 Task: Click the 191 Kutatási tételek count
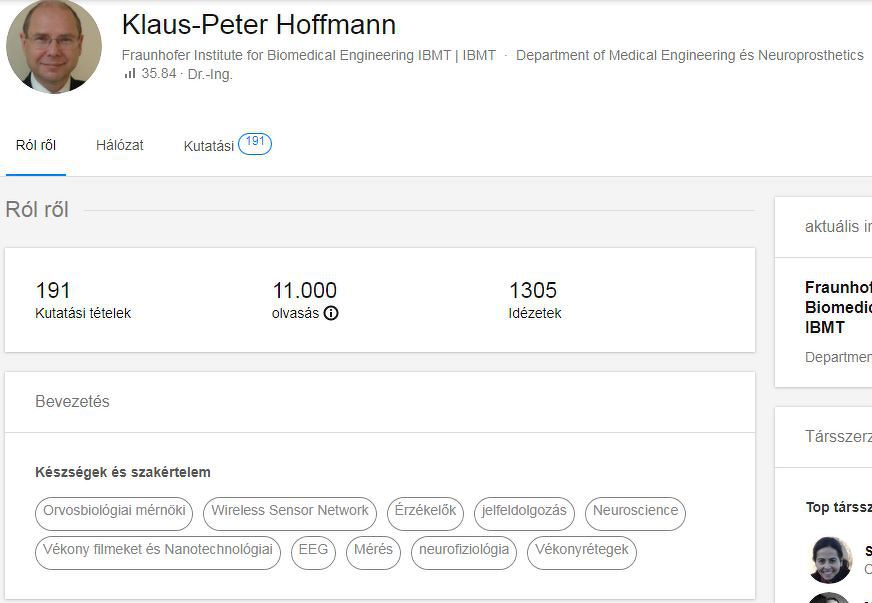click(x=53, y=291)
